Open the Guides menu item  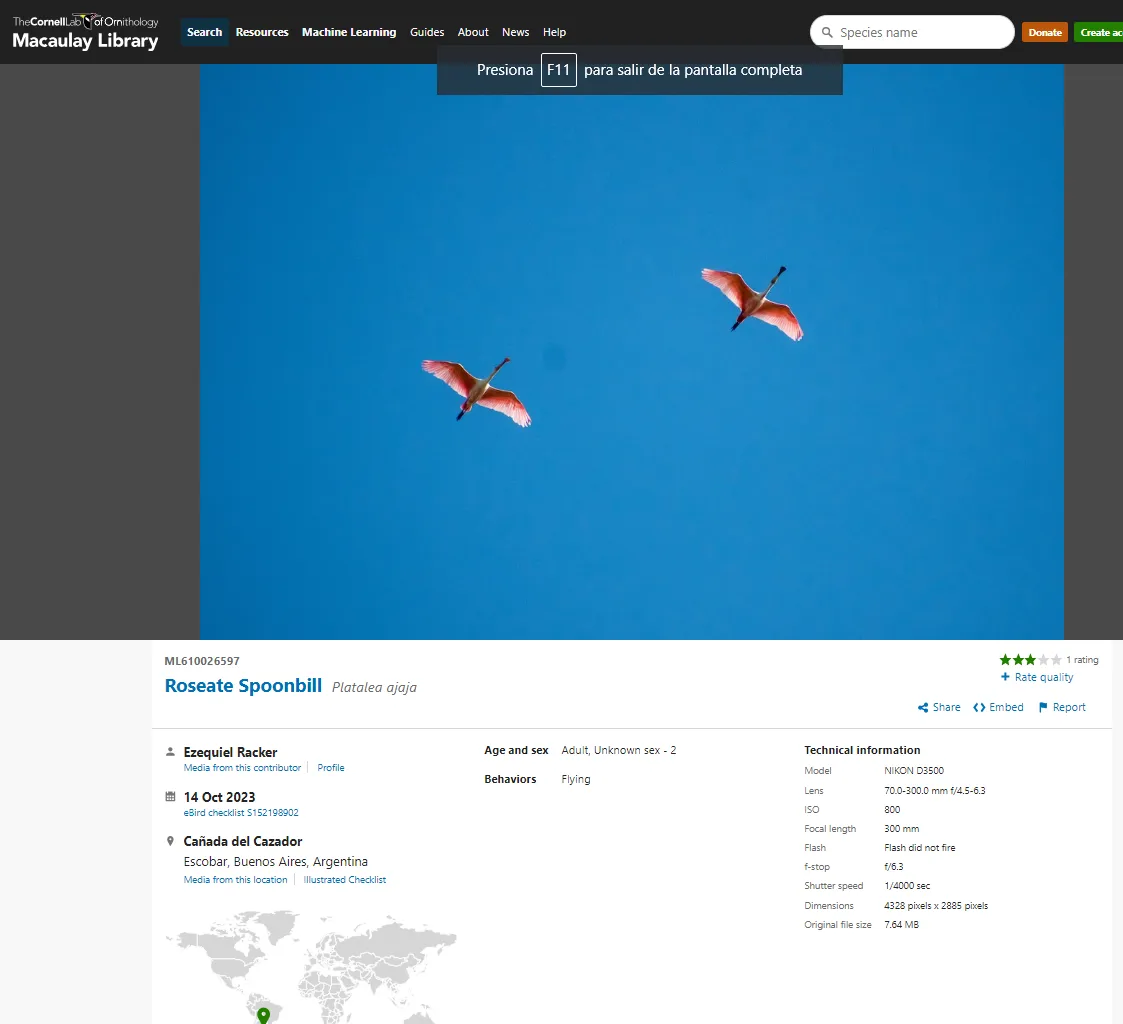(427, 32)
